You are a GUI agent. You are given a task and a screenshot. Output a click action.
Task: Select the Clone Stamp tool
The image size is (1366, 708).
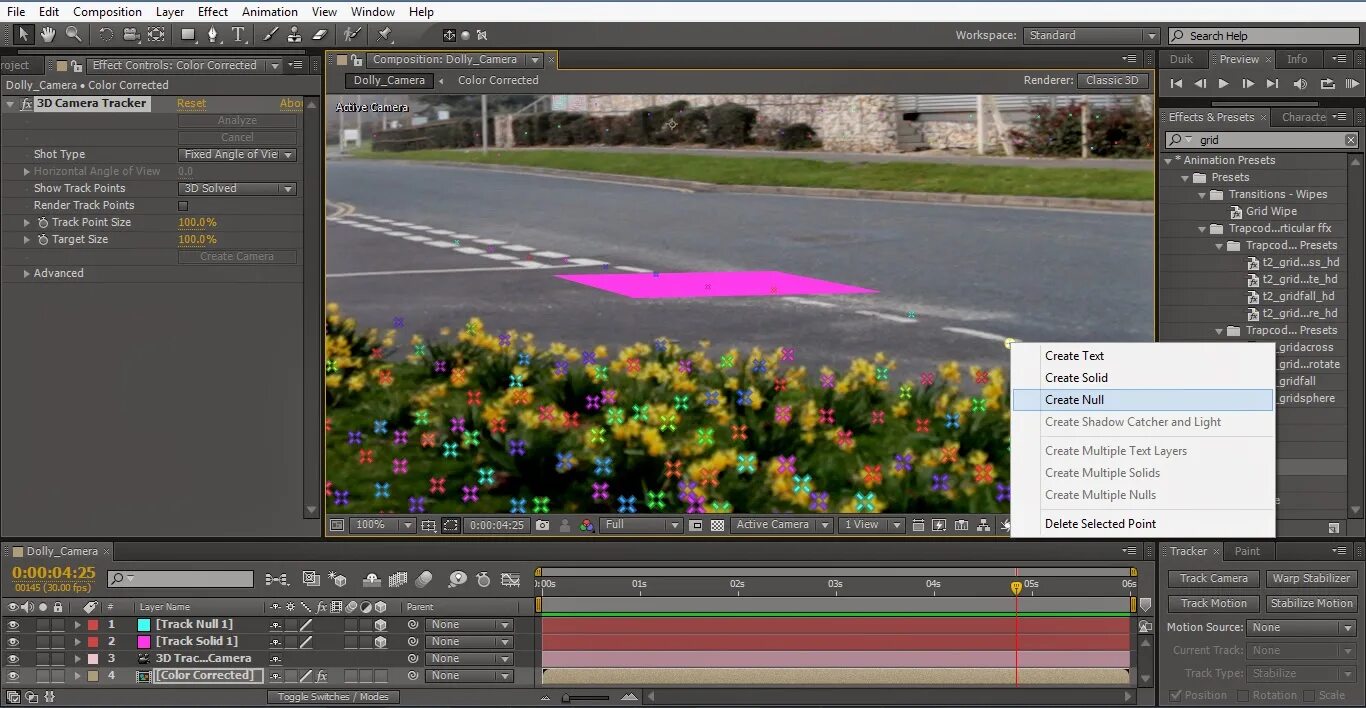pyautogui.click(x=294, y=34)
